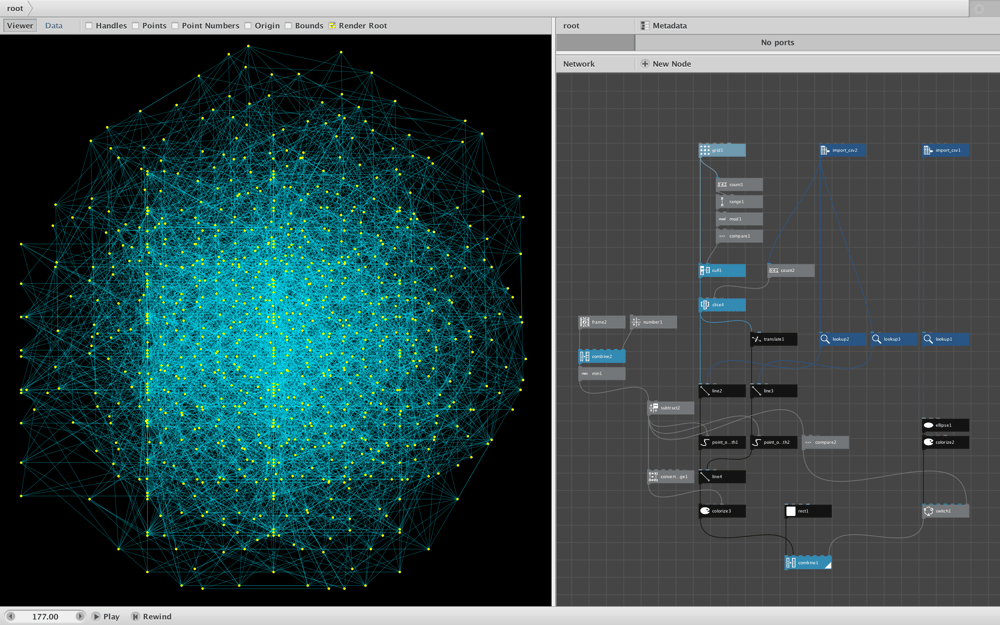The width and height of the screenshot is (1000, 625).
Task: Select the rect1 node
Action: [808, 511]
